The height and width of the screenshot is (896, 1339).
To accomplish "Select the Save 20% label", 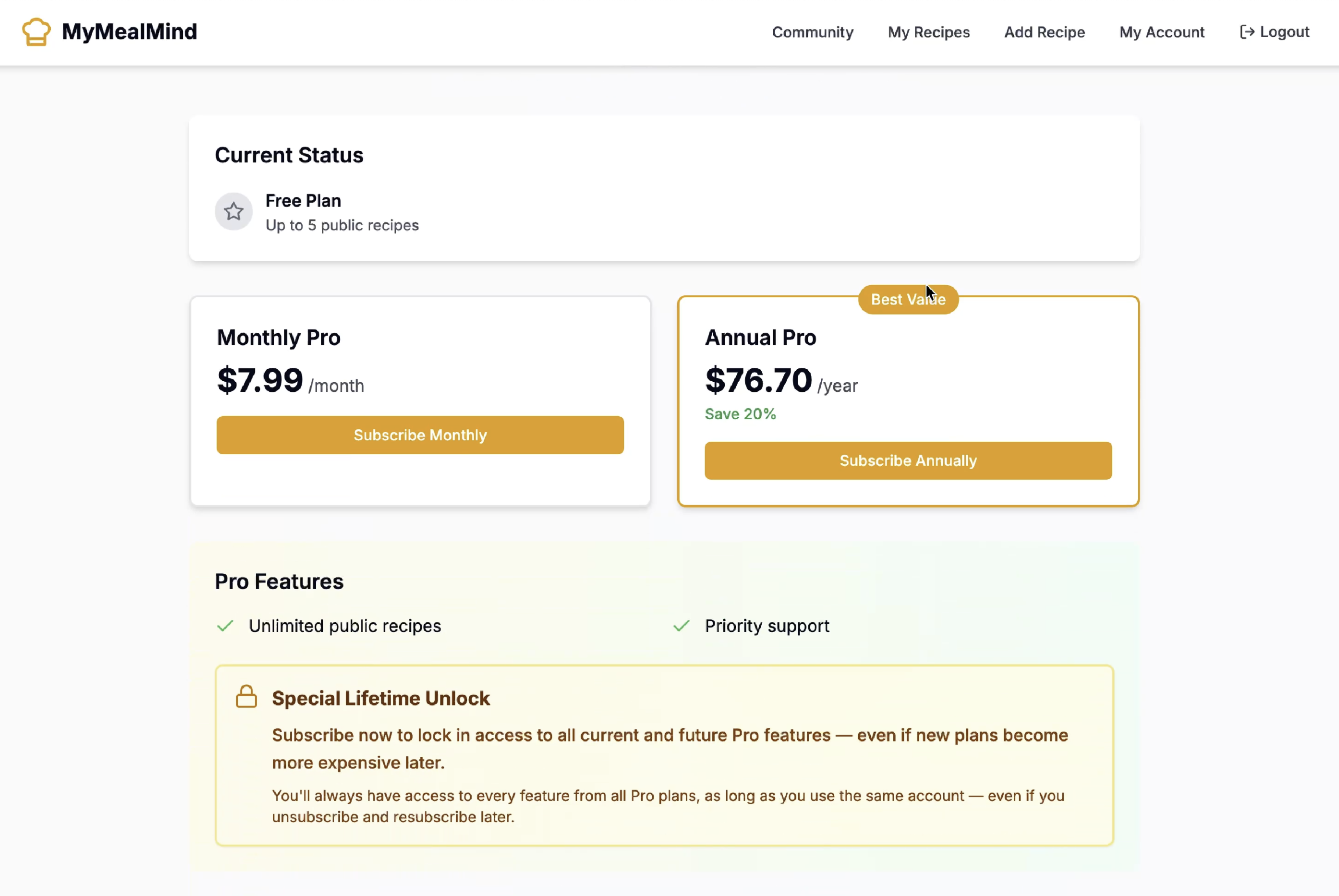I will click(740, 414).
